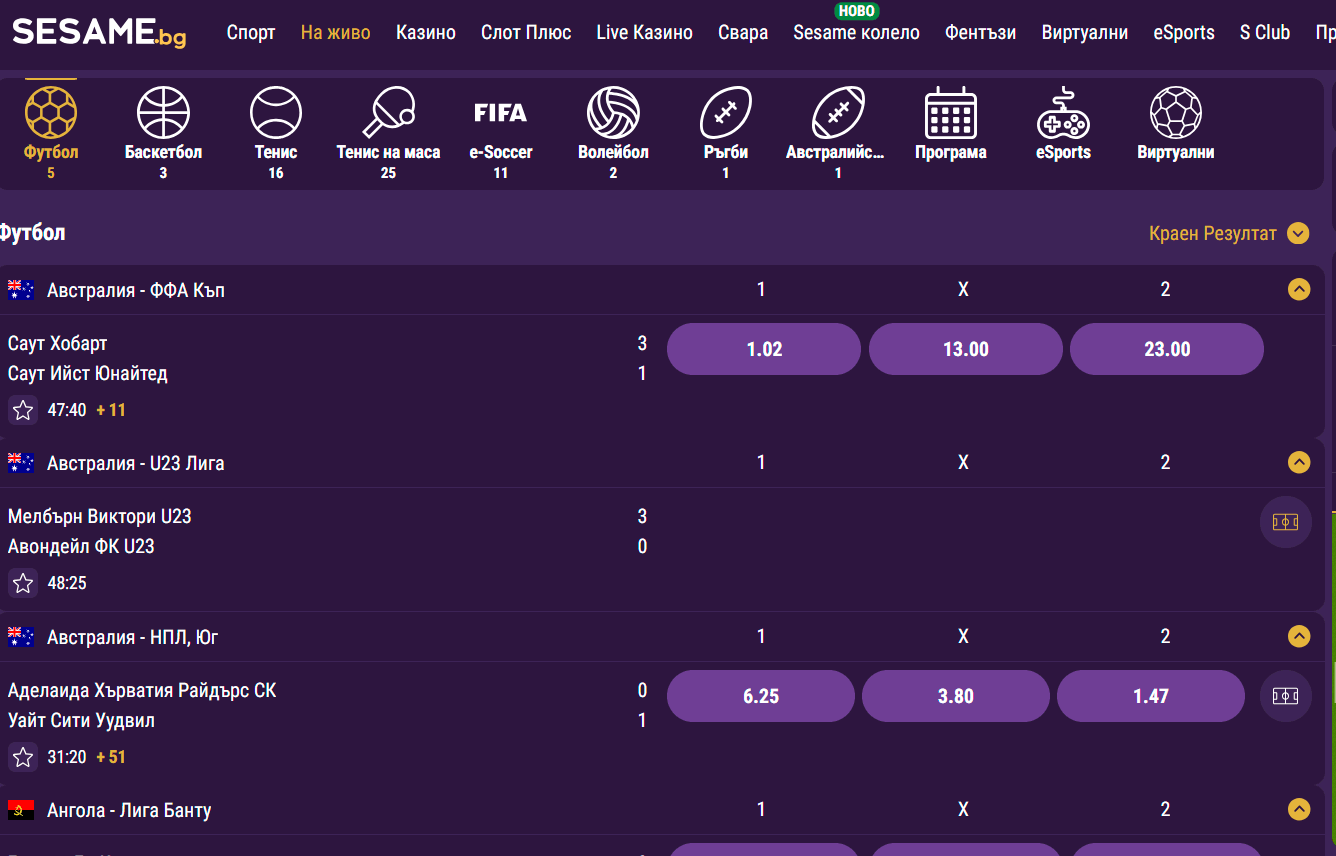Open the Спорт menu item
1336x856 pixels.
[x=251, y=32]
